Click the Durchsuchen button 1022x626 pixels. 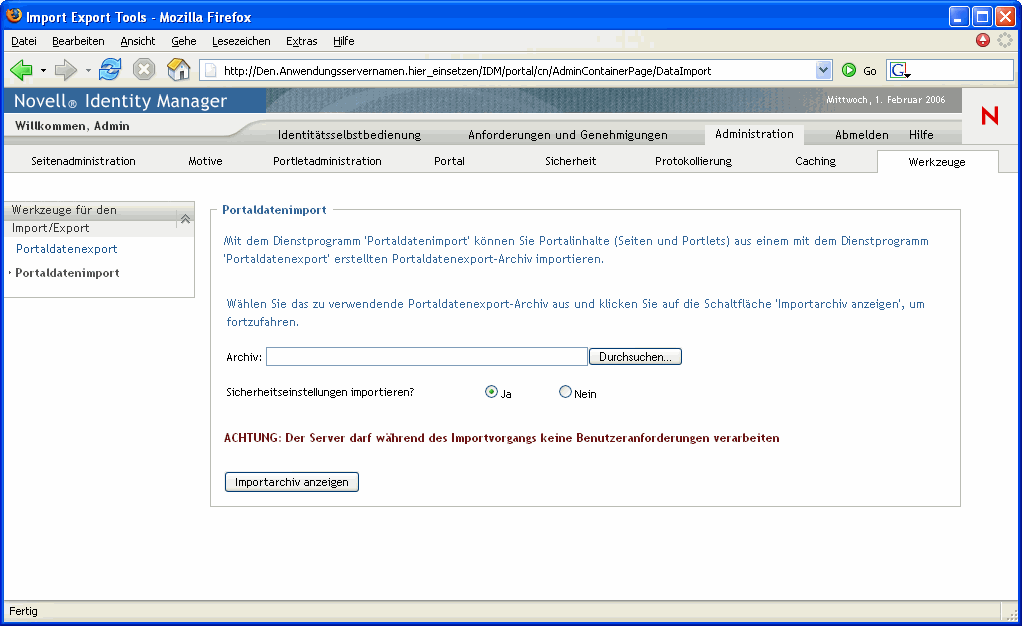pos(635,357)
